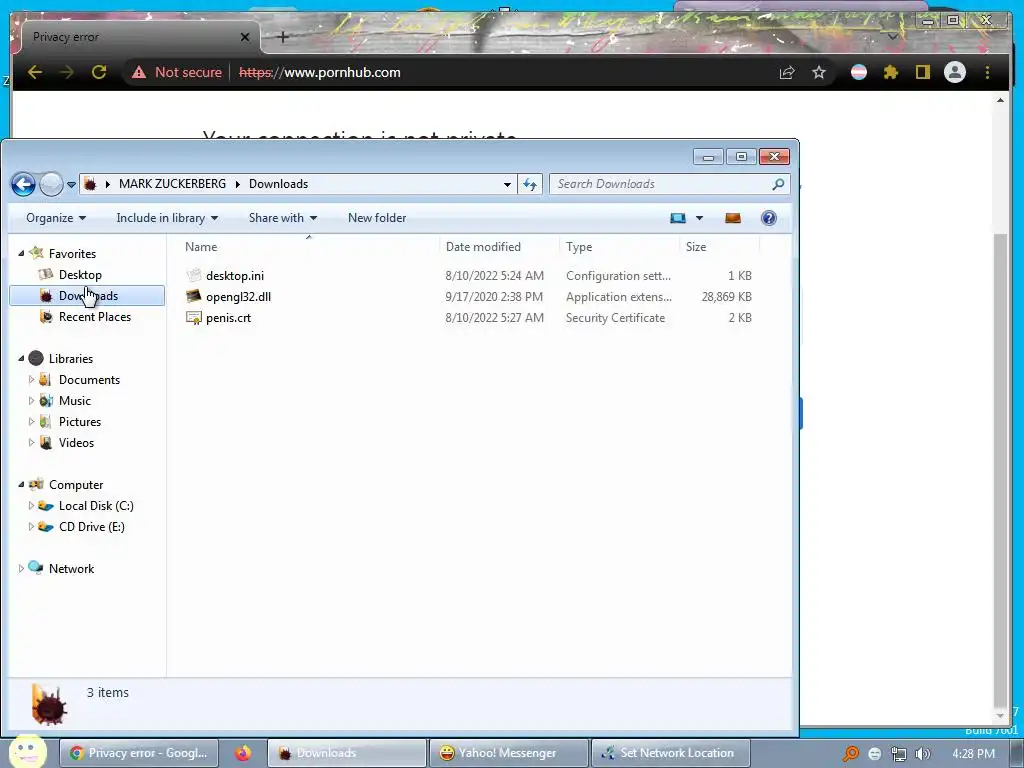Select the opengl32.dll file
The height and width of the screenshot is (768, 1024).
238,296
